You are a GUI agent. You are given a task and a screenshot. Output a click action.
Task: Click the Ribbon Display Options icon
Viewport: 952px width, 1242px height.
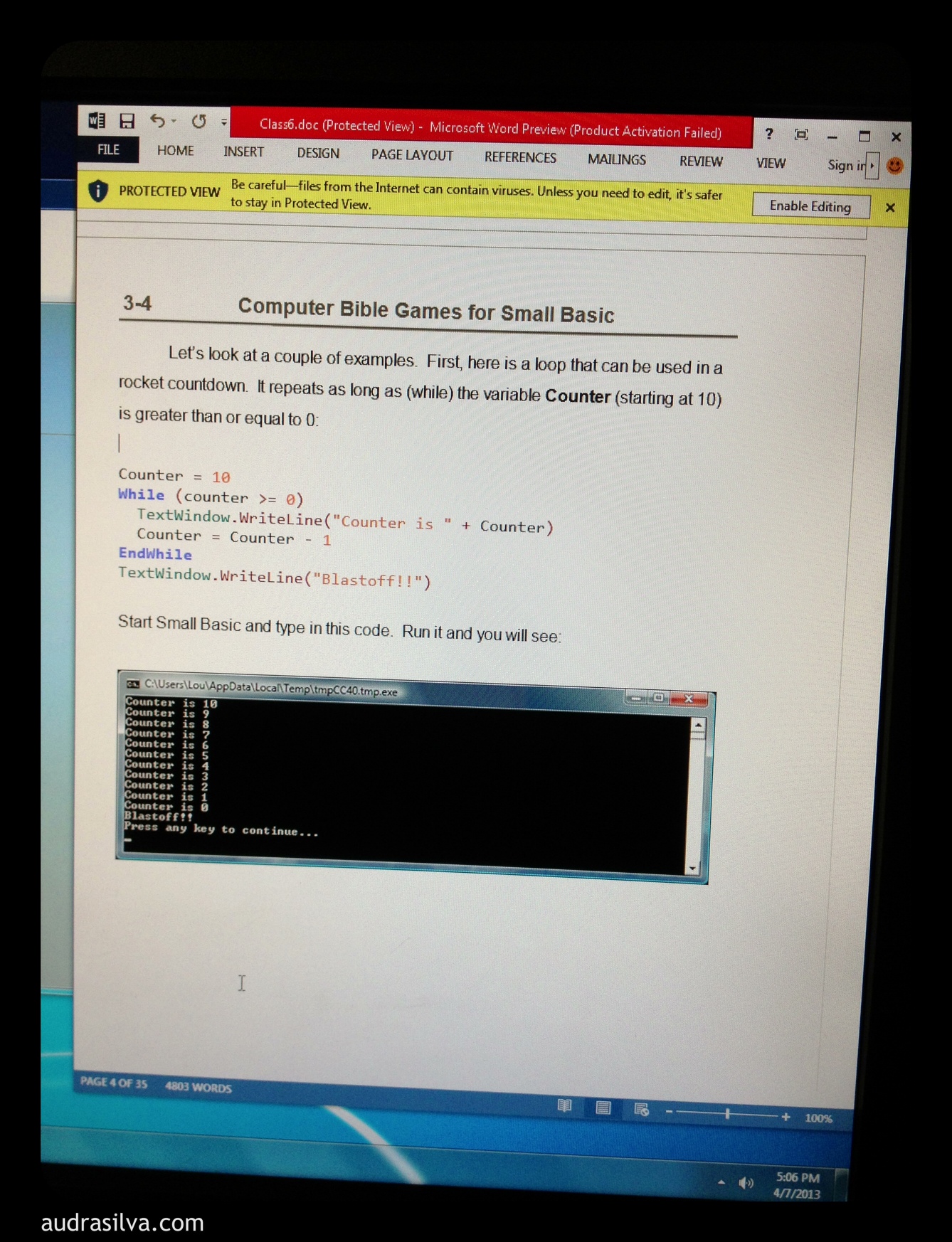(801, 134)
